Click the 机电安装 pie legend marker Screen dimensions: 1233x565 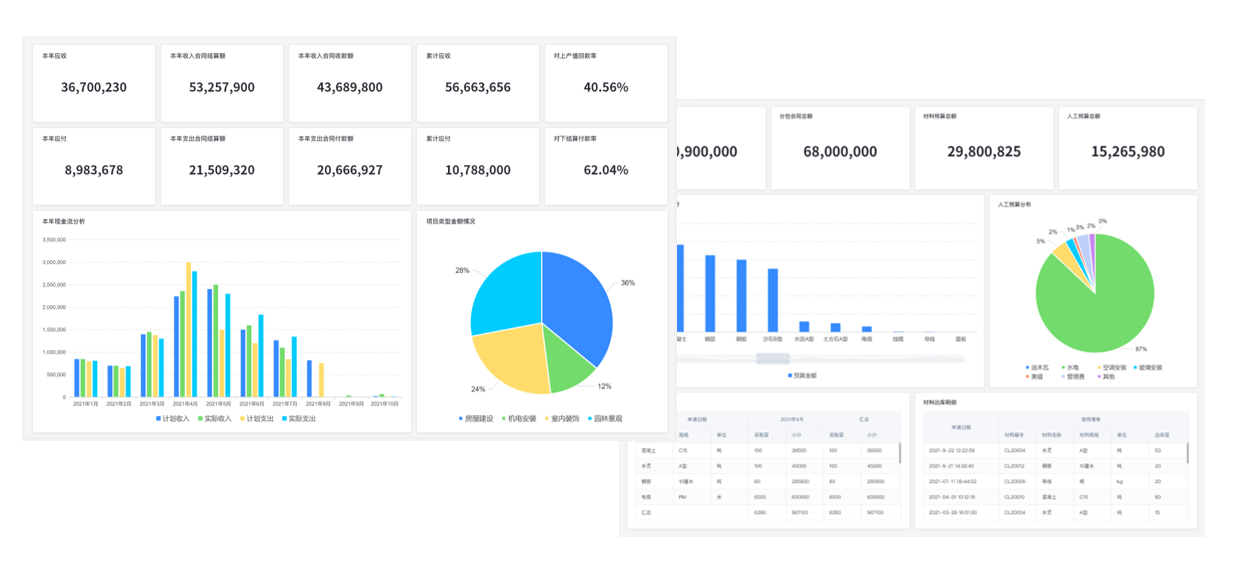pos(504,419)
